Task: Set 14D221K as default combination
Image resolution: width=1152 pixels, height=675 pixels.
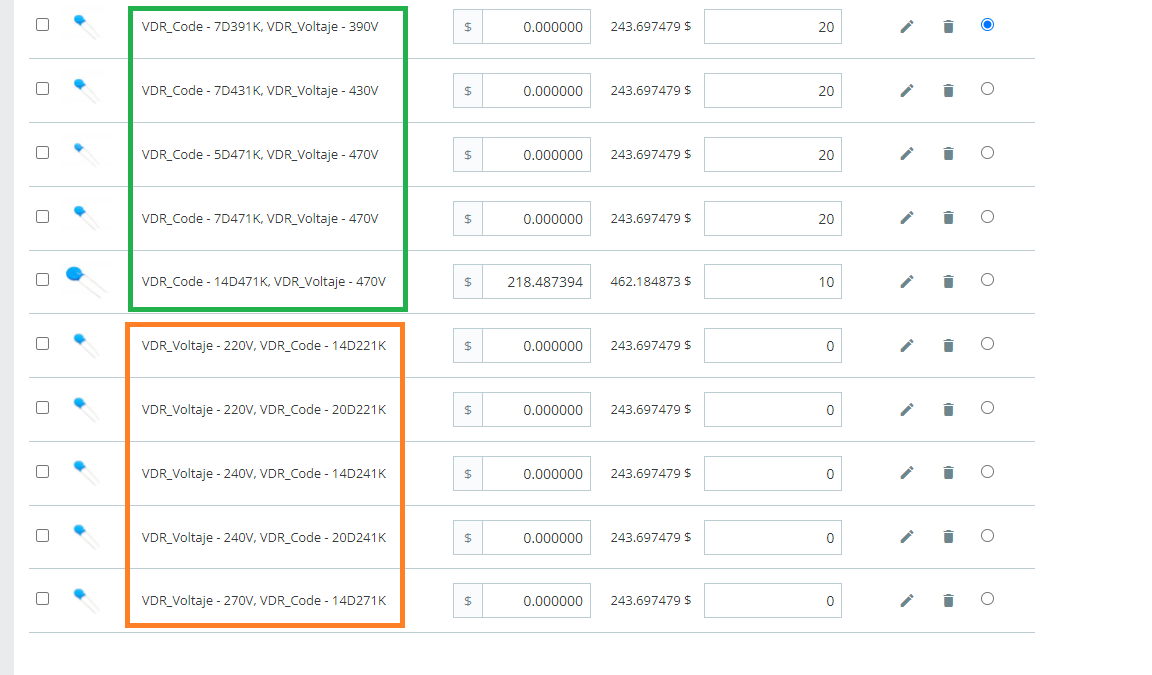Action: 987,343
